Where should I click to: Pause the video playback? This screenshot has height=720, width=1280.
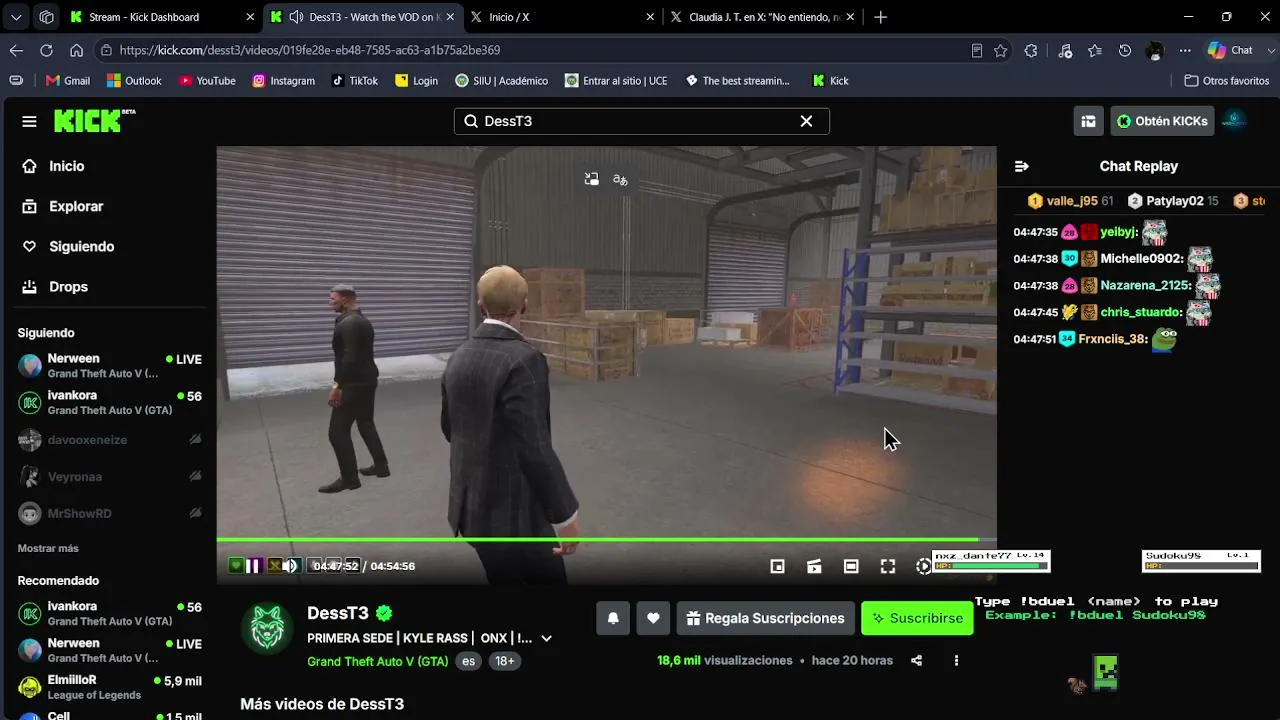(253, 566)
